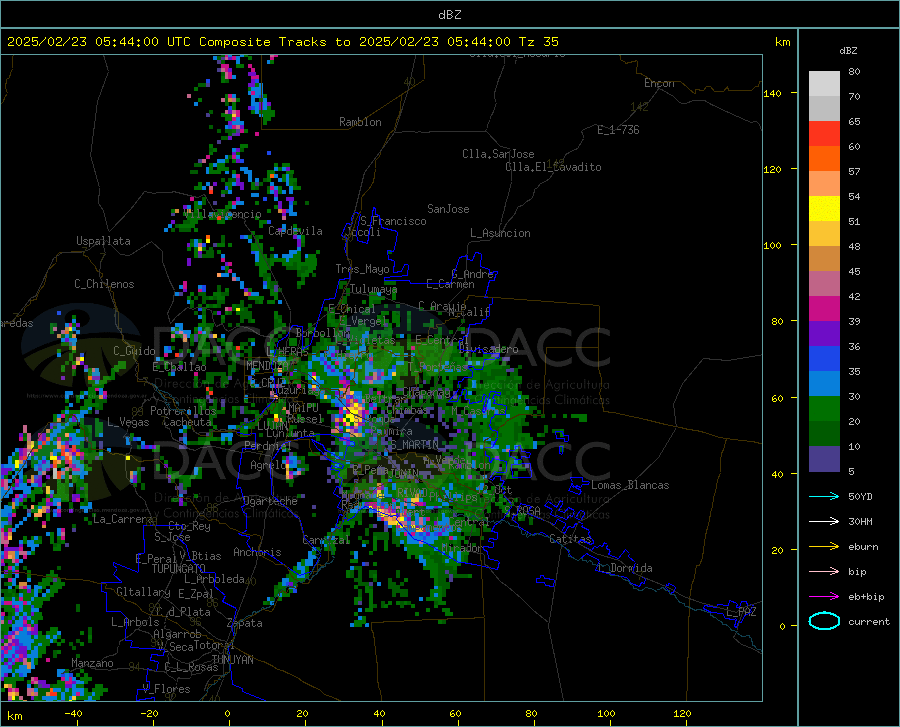This screenshot has height=727, width=900.
Task: Click the 'Encon' place label
Action: point(659,83)
